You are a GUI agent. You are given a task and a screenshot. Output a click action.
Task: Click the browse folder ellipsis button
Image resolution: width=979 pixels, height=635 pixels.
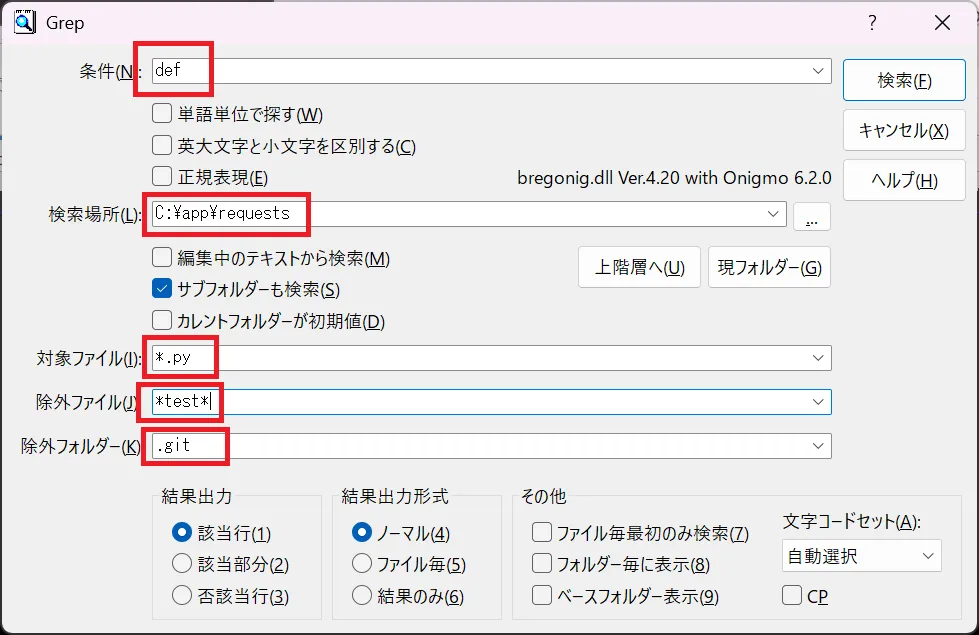click(811, 215)
